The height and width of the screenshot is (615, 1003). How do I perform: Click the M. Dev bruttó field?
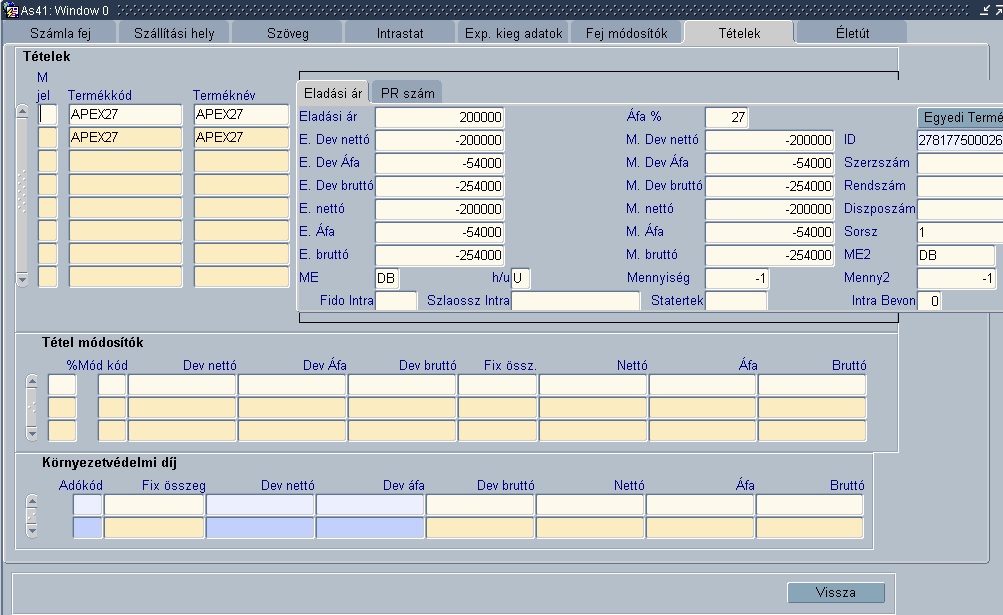pyautogui.click(x=770, y=186)
